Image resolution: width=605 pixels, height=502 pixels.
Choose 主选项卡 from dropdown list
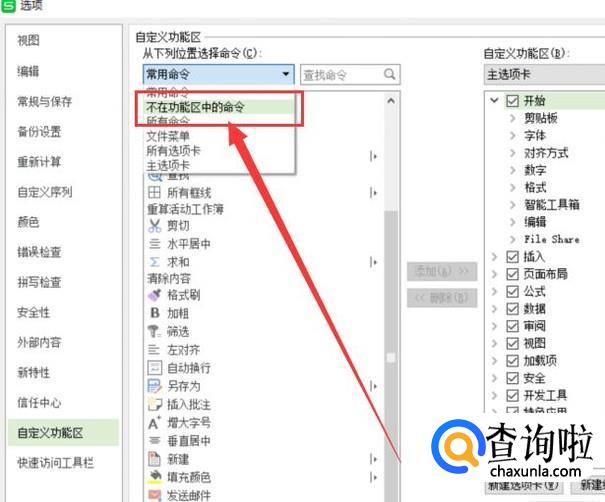tap(219, 165)
